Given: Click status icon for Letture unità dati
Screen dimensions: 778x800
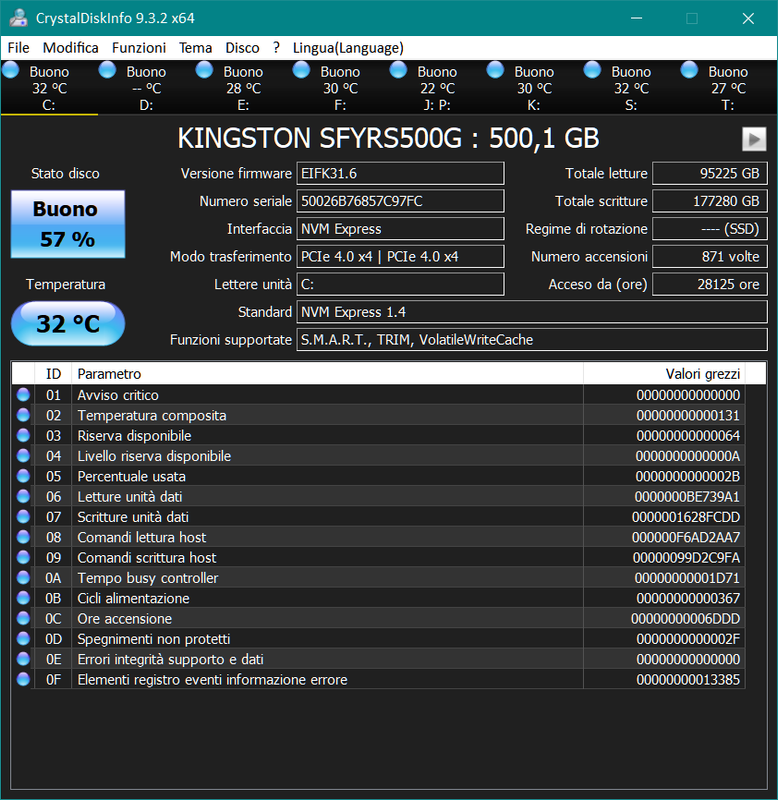Looking at the screenshot, I should point(23,496).
